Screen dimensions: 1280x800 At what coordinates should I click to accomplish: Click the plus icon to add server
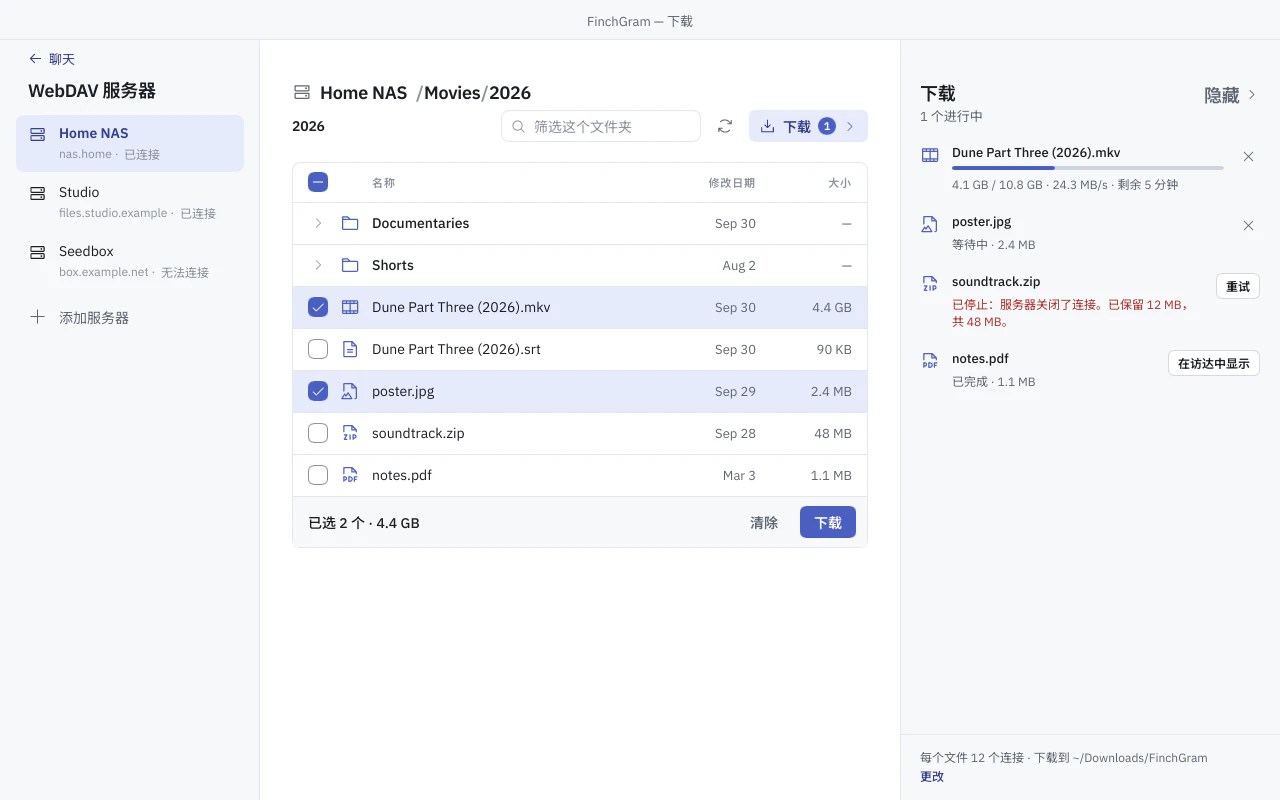(x=38, y=317)
